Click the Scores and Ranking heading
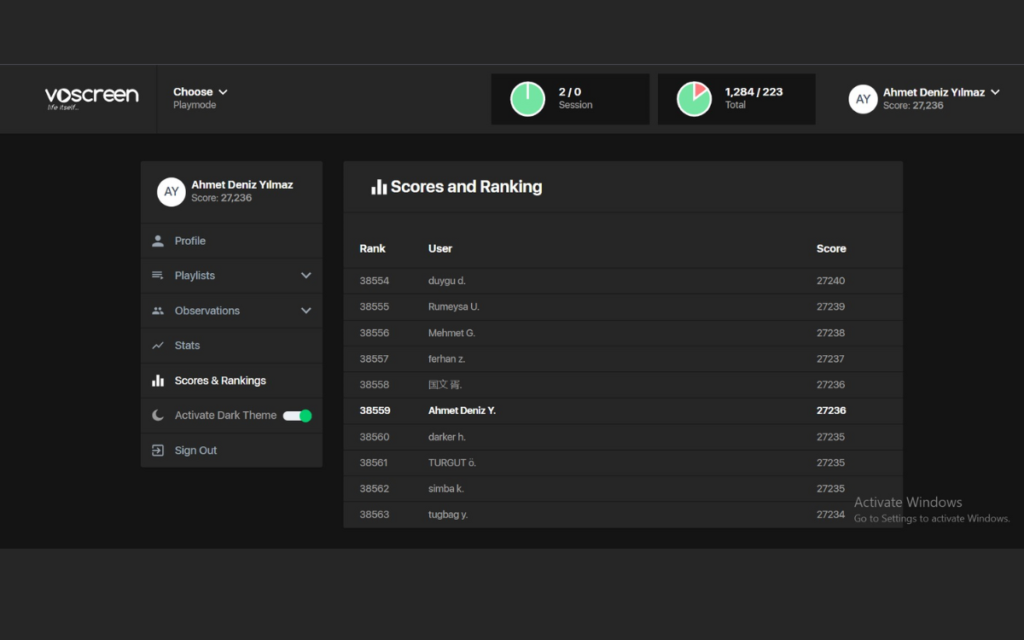This screenshot has width=1024, height=640. click(466, 187)
